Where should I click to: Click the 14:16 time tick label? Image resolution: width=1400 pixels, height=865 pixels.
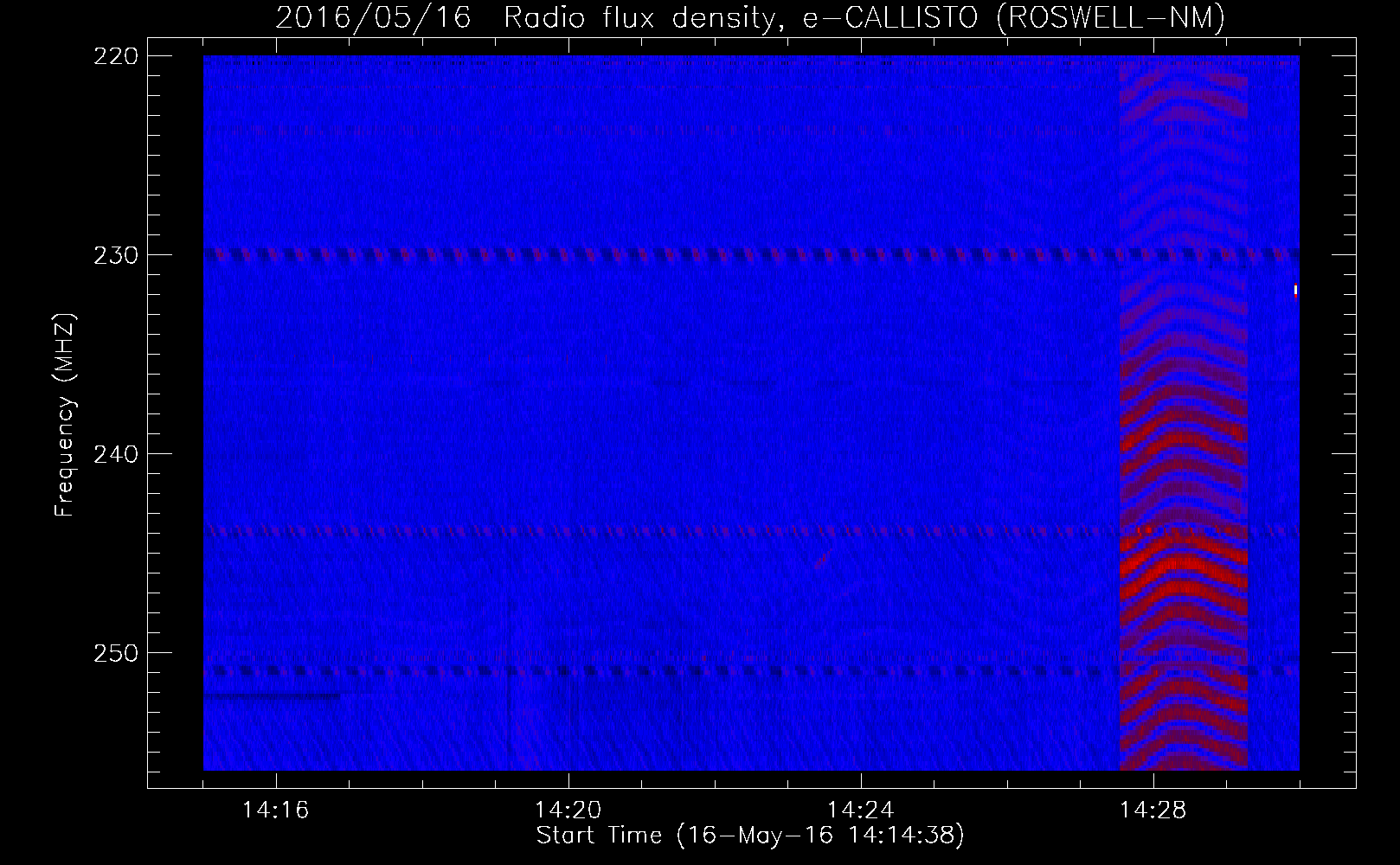pos(276,811)
